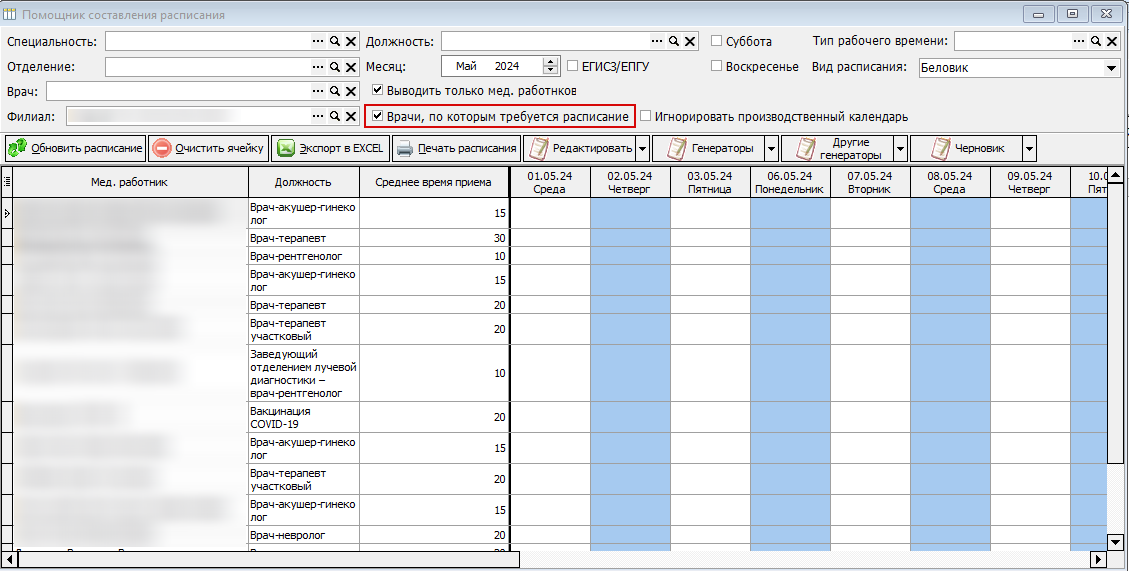Click the vertical scrollbar down arrow

pos(1117,542)
